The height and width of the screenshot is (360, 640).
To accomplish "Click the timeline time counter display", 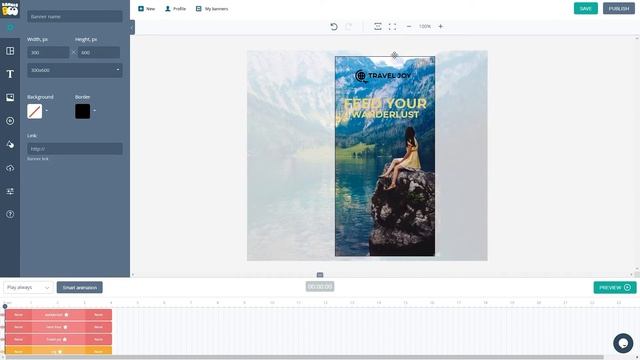I will pyautogui.click(x=320, y=287).
